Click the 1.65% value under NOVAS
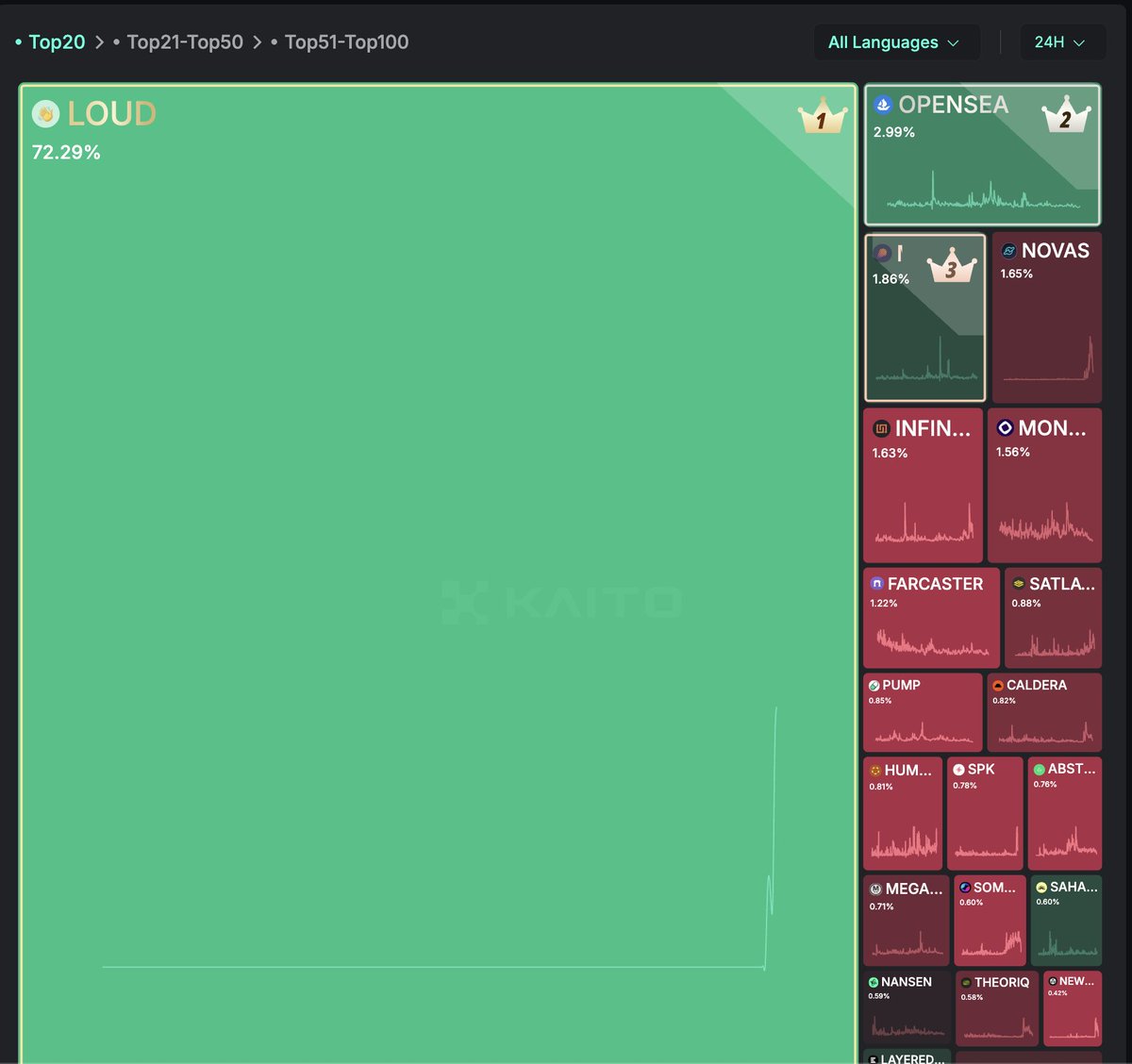This screenshot has width=1132, height=1064. click(1017, 274)
